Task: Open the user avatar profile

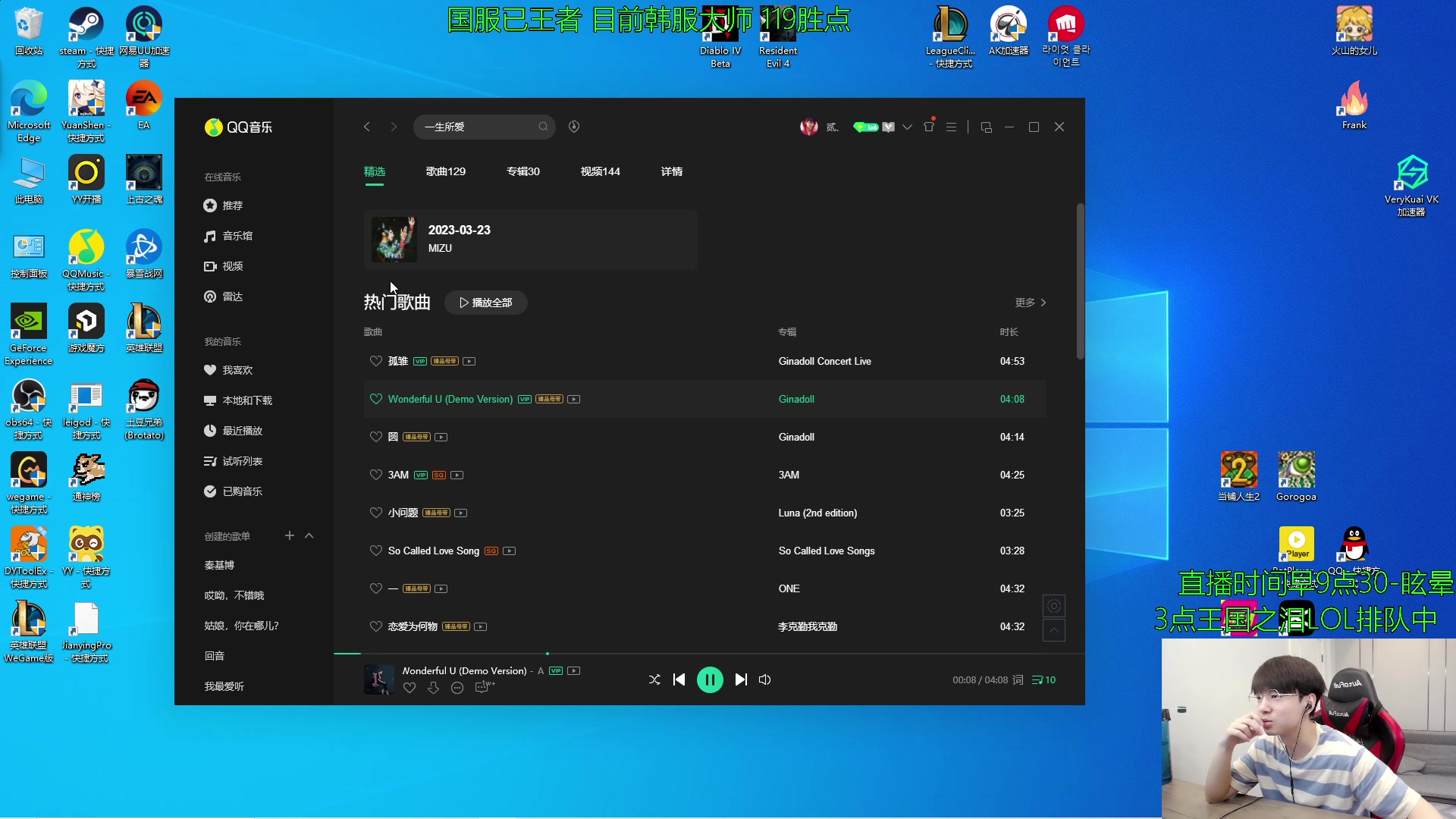Action: [809, 127]
